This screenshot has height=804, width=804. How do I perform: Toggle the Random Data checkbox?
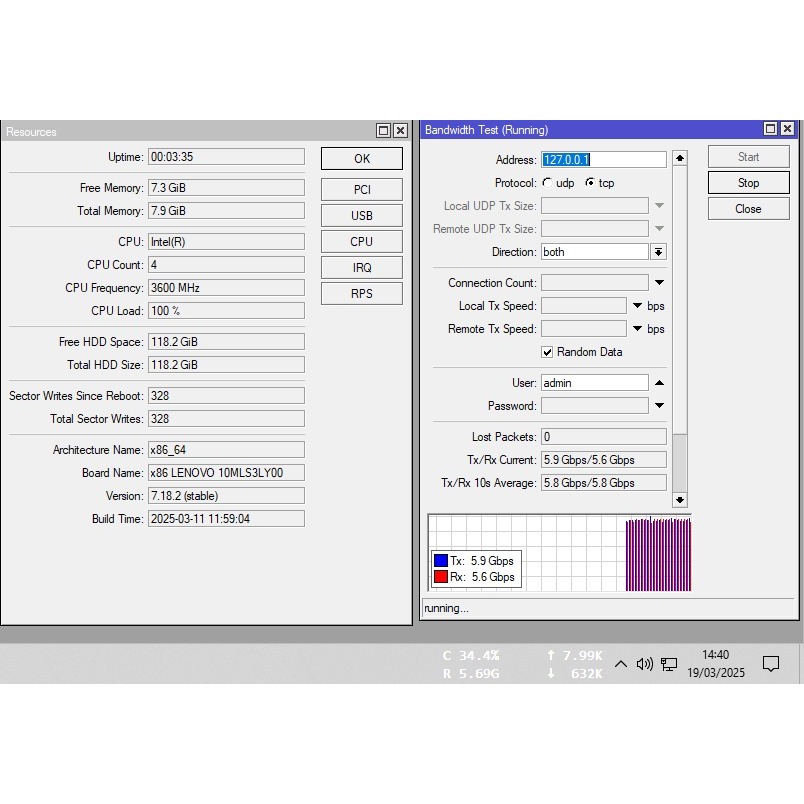point(547,352)
